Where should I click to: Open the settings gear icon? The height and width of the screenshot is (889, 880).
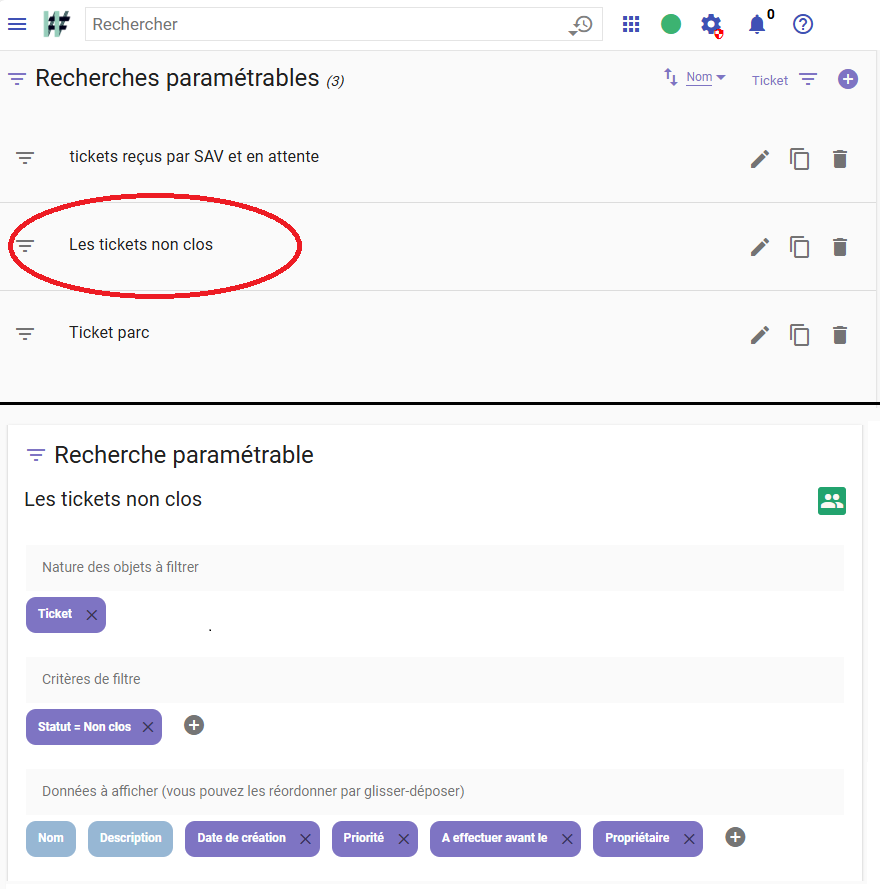(711, 25)
